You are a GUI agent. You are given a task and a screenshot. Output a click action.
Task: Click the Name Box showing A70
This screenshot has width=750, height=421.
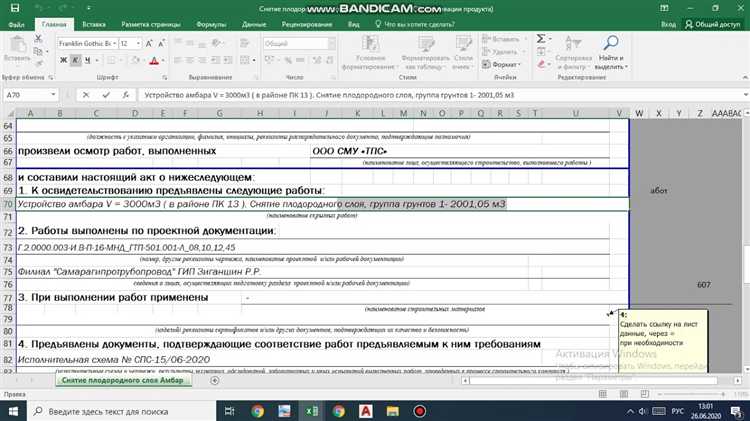click(x=26, y=95)
